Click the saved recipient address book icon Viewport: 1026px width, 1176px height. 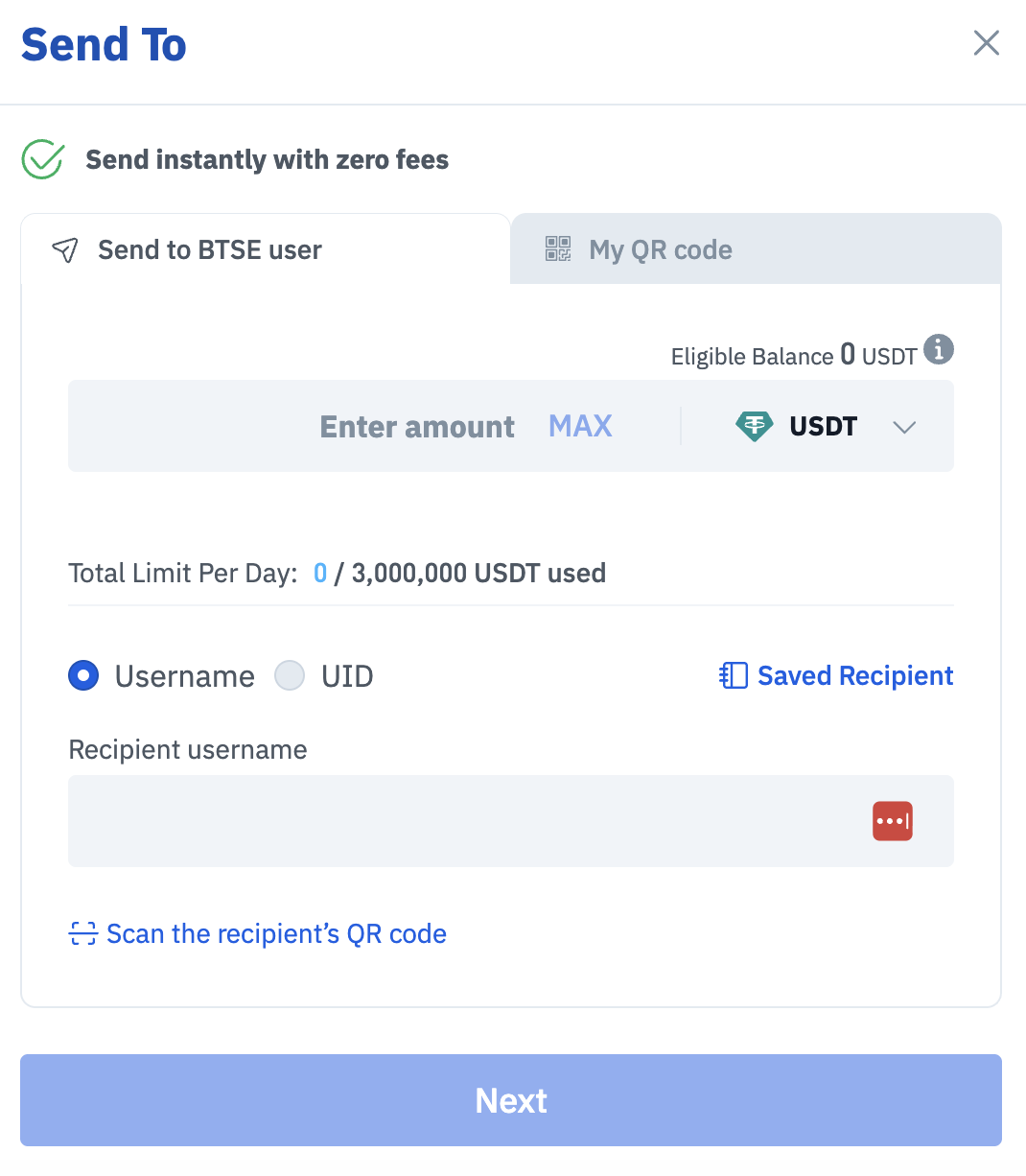[734, 676]
